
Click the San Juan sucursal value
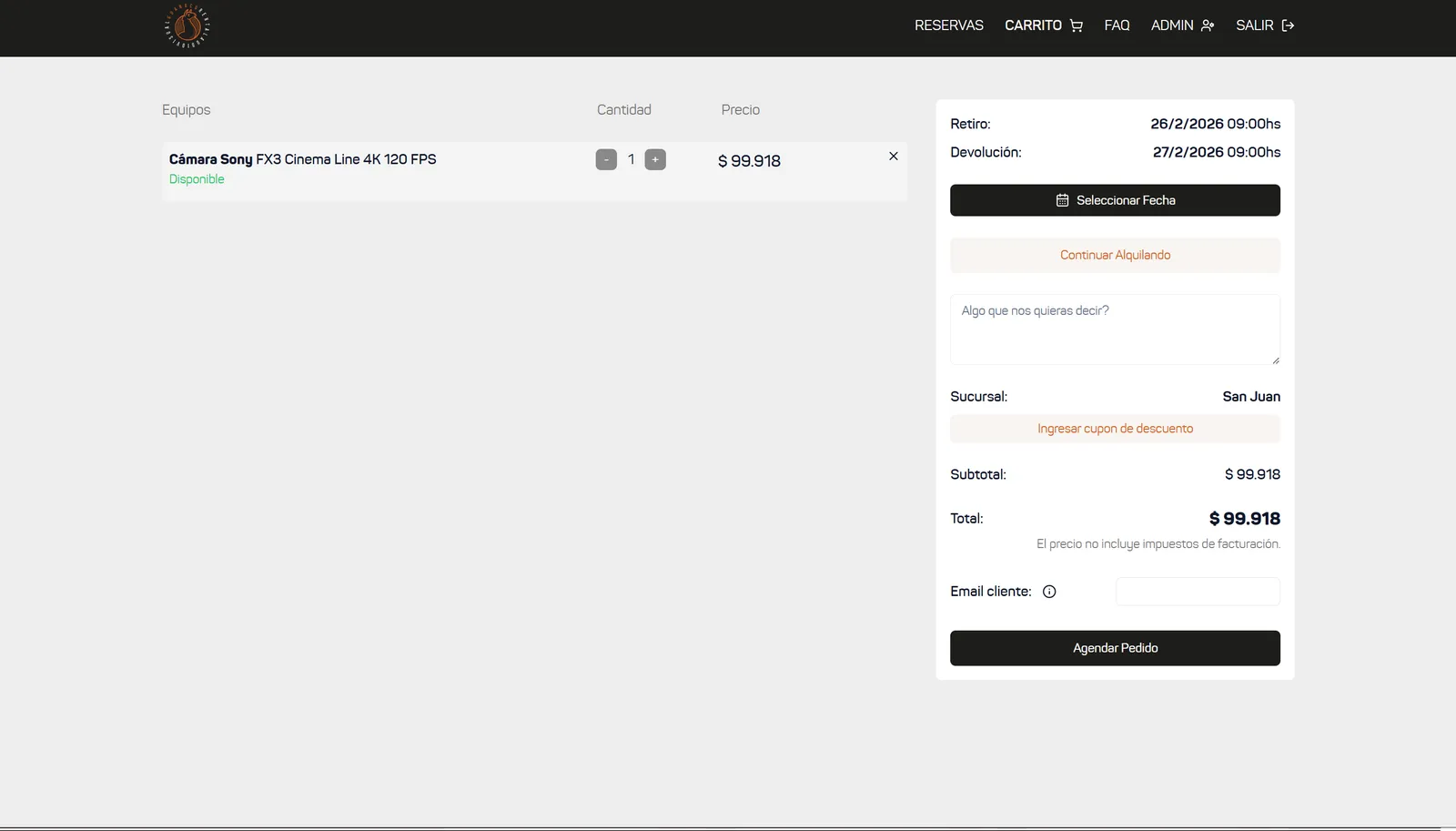coord(1251,397)
